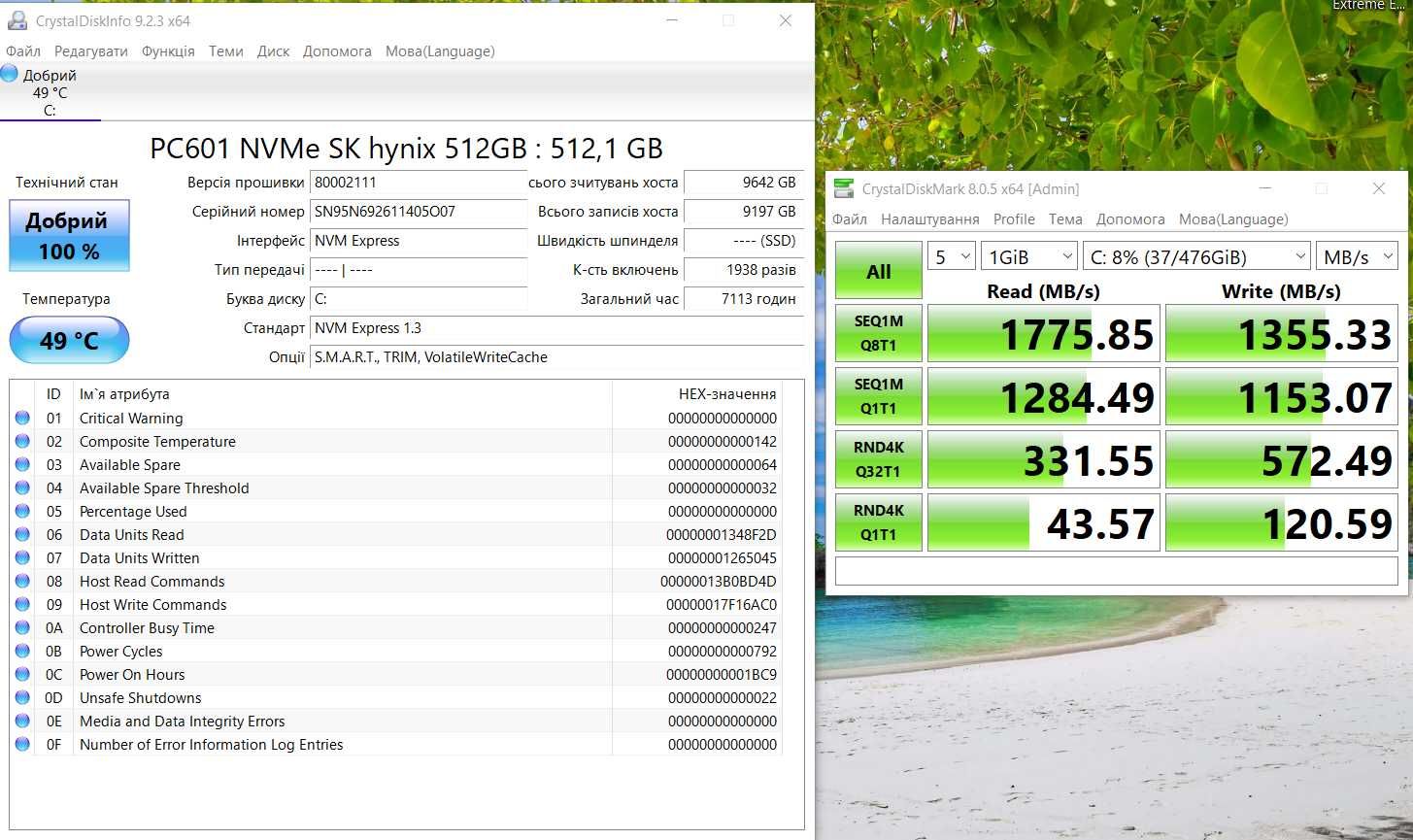This screenshot has width=1413, height=840.
Task: Click the 49 °C temperature button
Action: (x=69, y=341)
